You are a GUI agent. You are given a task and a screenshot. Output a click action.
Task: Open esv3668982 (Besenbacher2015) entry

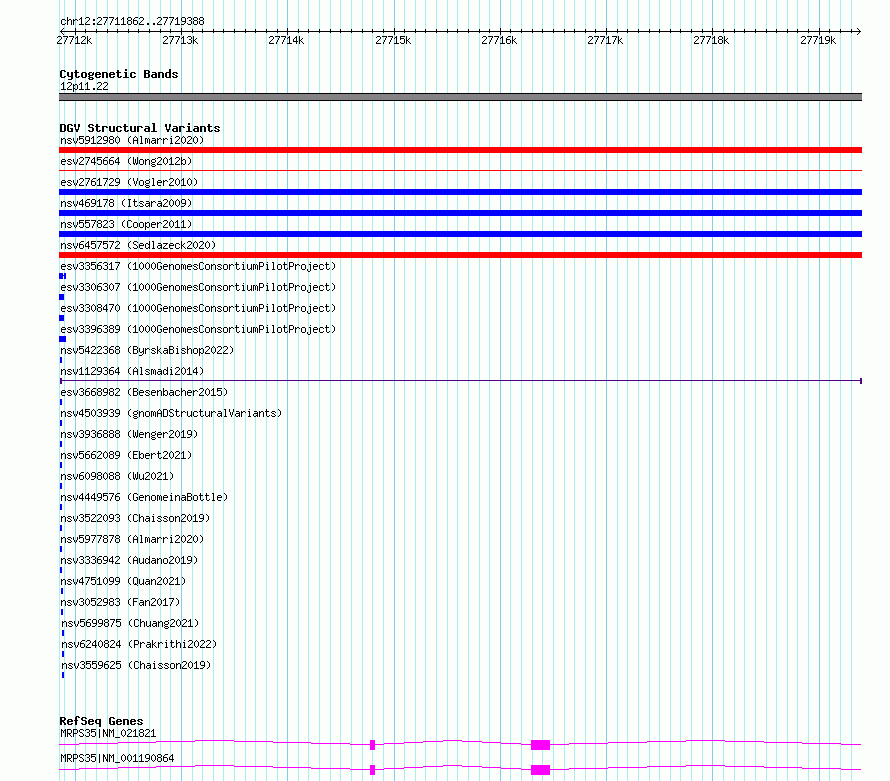tap(144, 392)
